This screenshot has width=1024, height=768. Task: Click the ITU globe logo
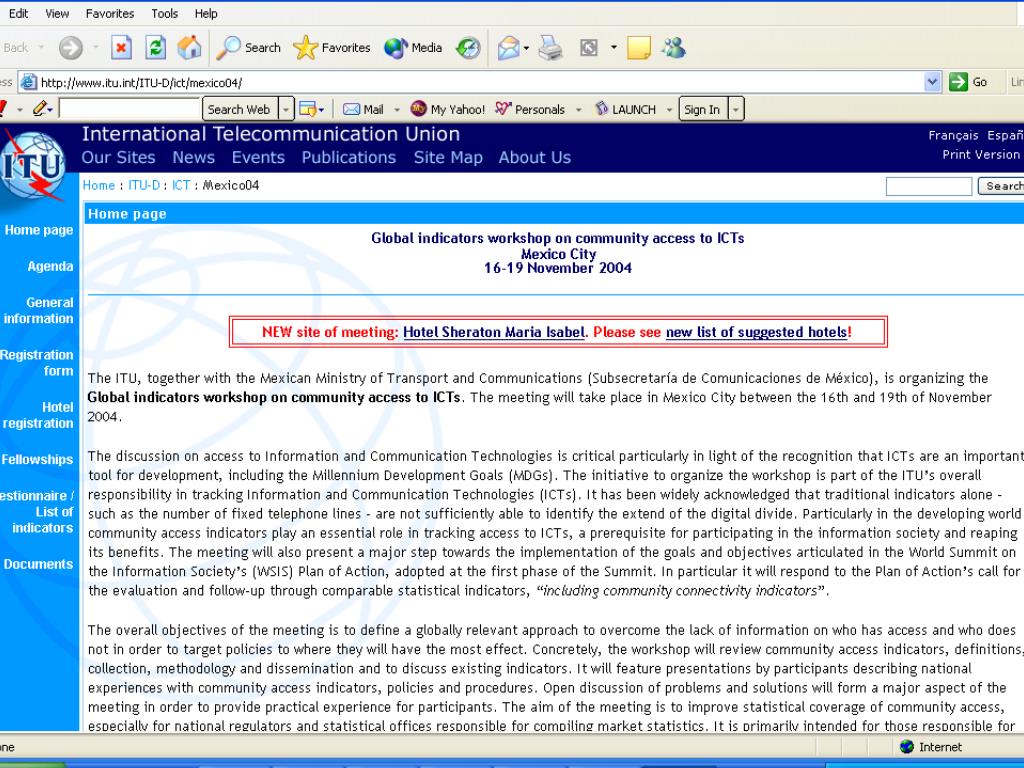click(x=34, y=165)
